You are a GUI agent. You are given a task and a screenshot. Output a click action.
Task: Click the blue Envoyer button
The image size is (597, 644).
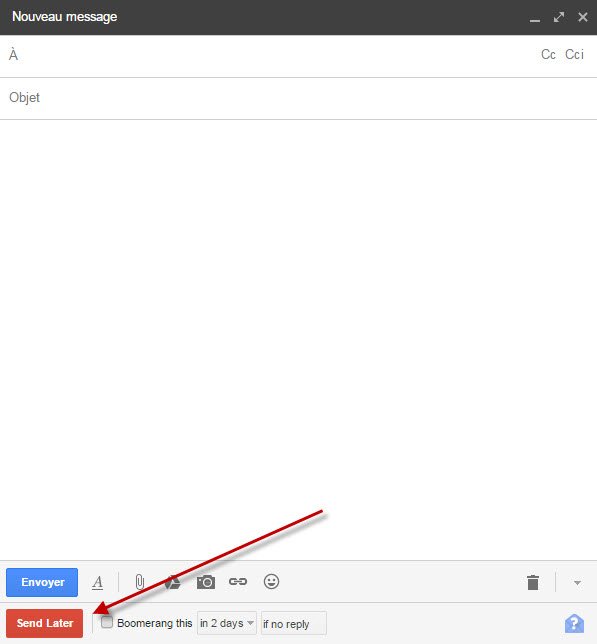tap(42, 582)
